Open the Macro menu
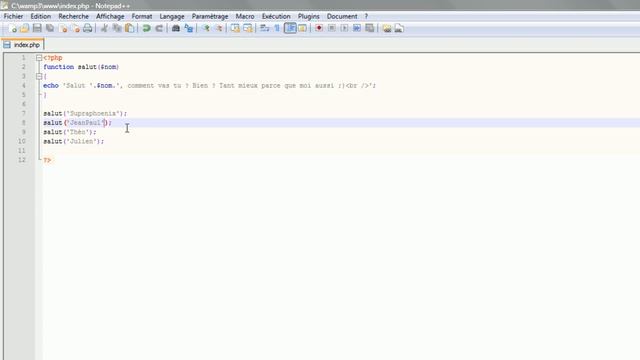 click(245, 16)
